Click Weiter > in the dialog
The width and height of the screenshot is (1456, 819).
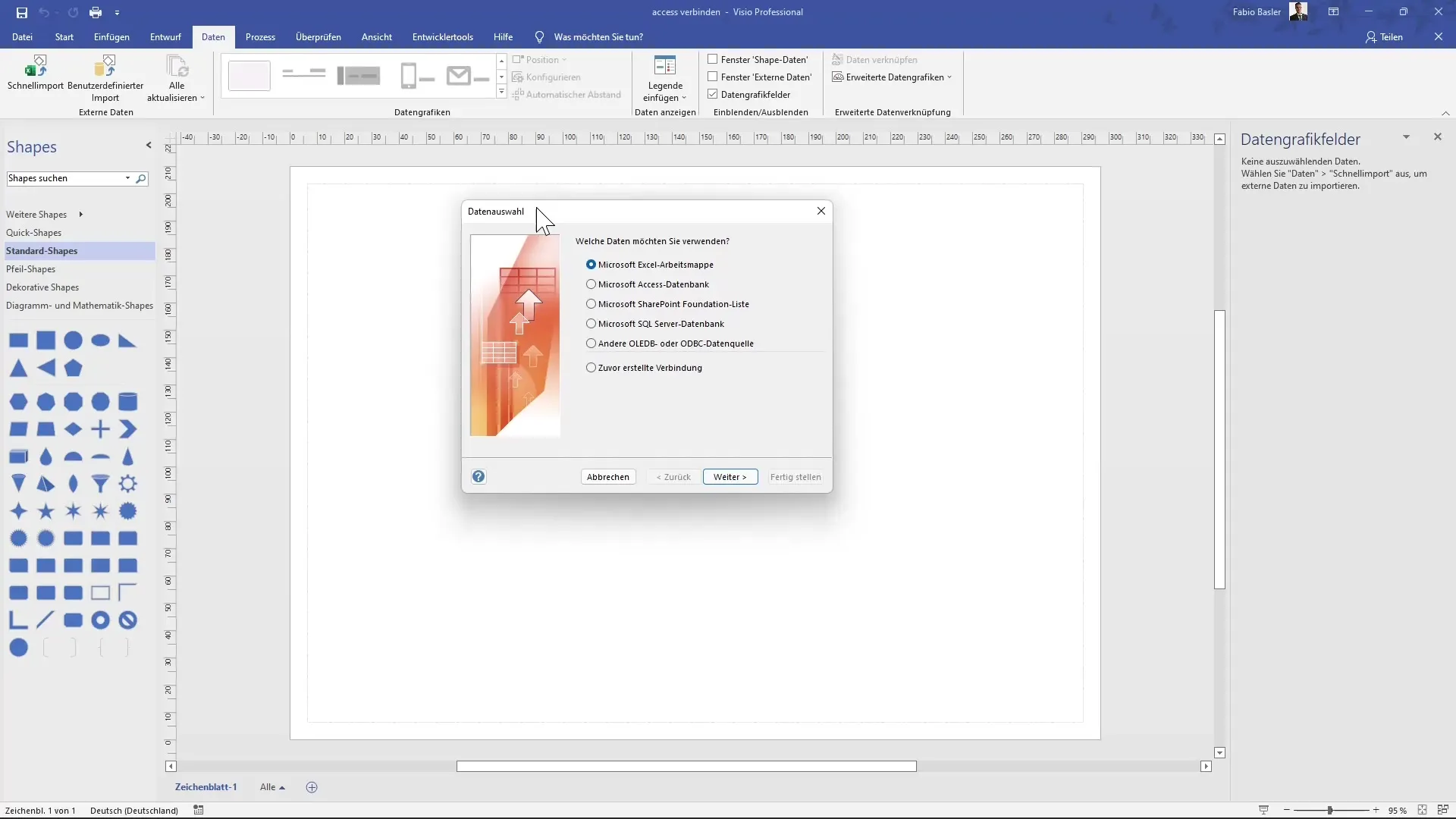click(730, 477)
